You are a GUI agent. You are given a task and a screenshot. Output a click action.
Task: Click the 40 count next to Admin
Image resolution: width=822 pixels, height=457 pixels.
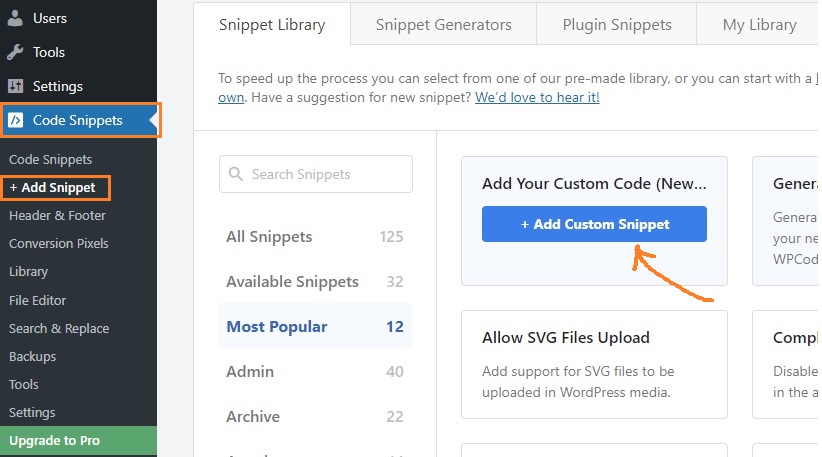coord(395,372)
